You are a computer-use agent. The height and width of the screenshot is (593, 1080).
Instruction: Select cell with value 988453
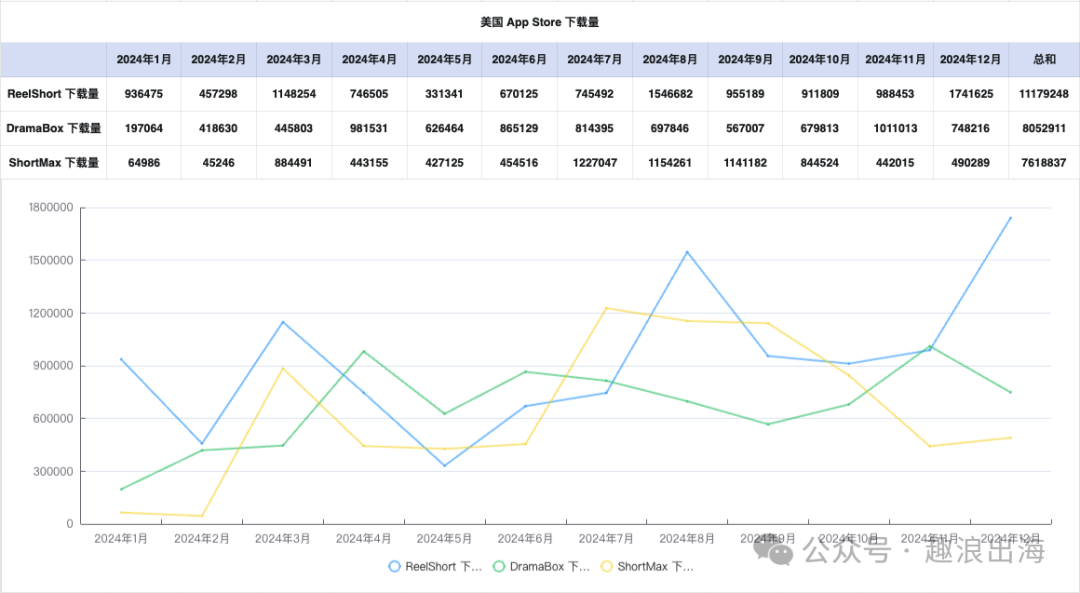point(895,94)
